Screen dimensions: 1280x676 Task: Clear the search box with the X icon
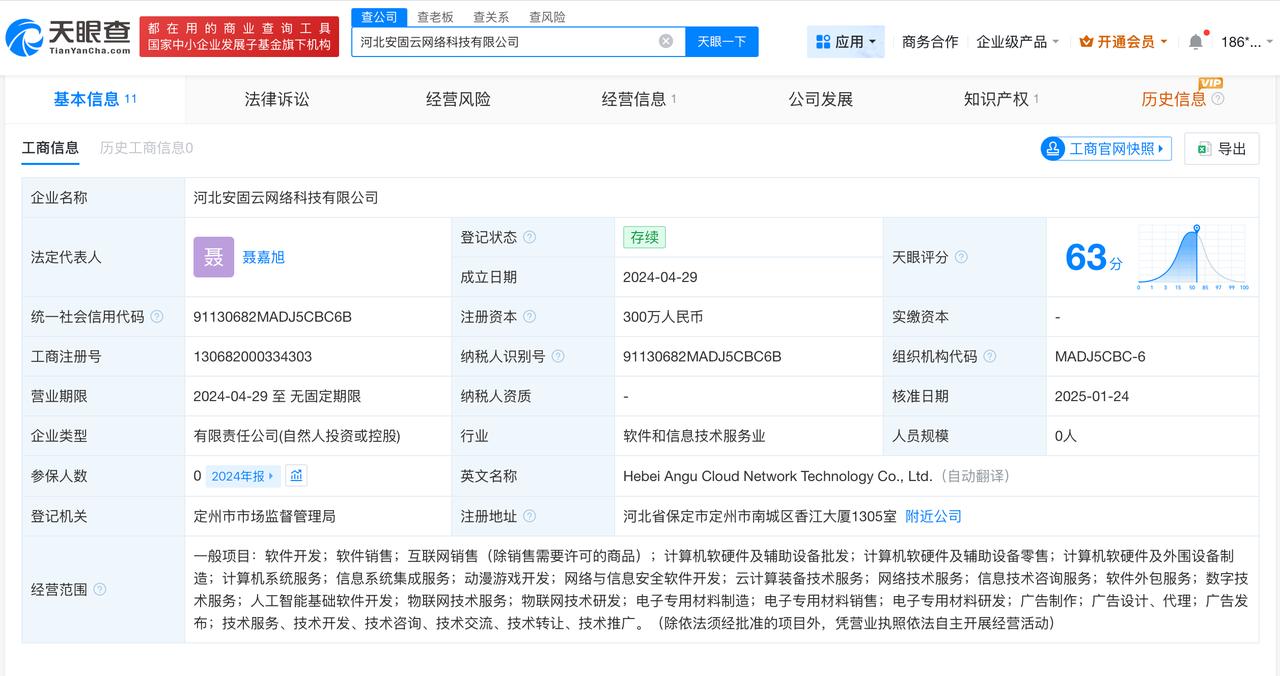click(665, 42)
